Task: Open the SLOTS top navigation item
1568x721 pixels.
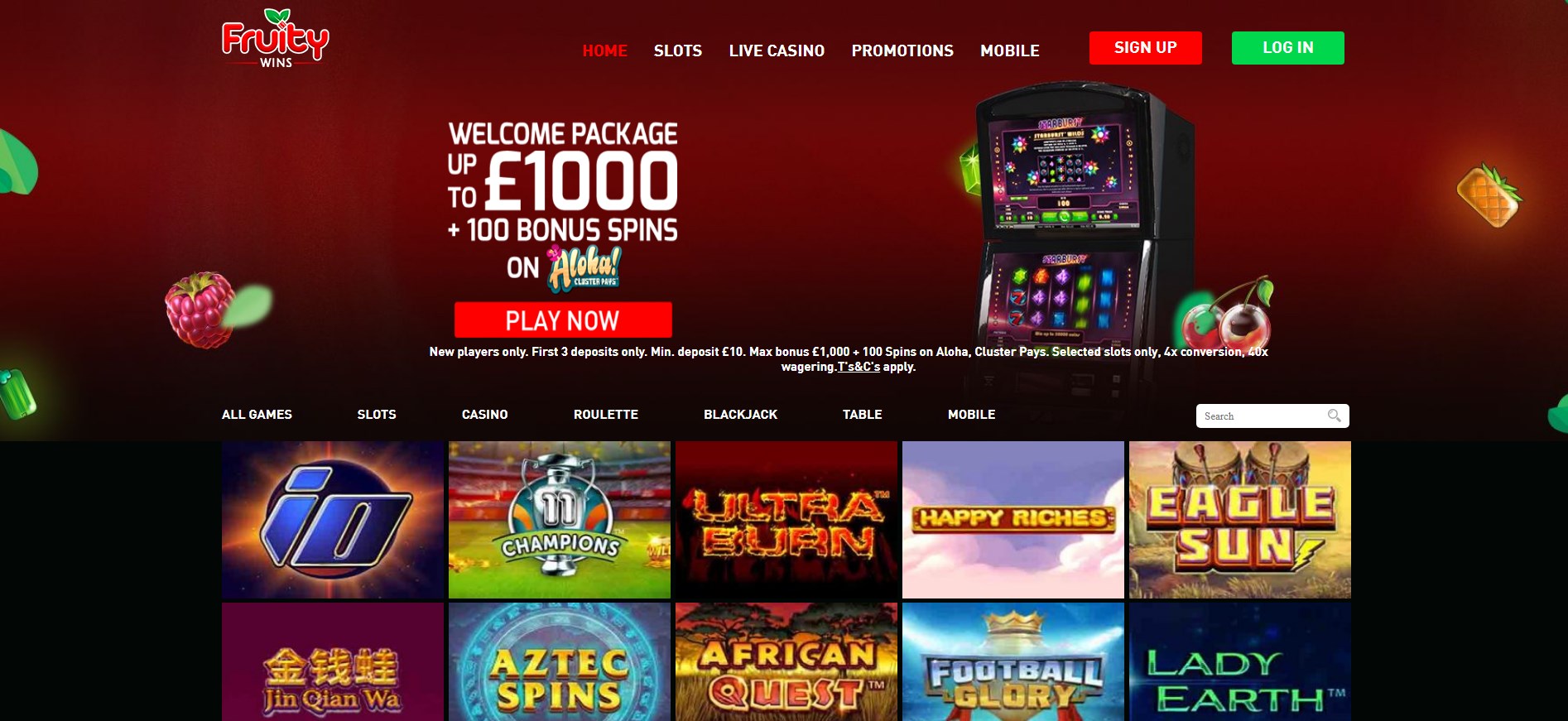Action: [x=678, y=50]
